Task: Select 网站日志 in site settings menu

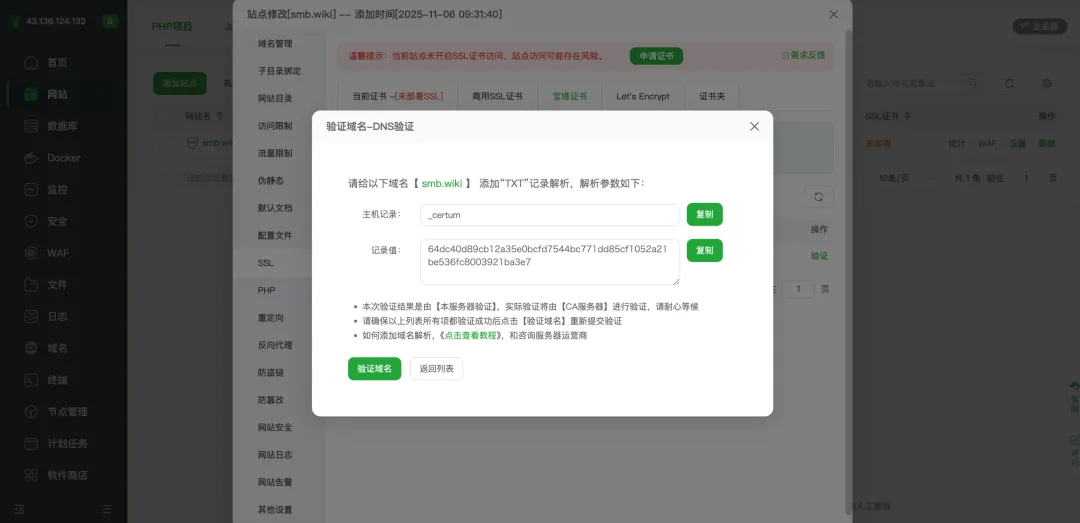Action: click(x=275, y=455)
